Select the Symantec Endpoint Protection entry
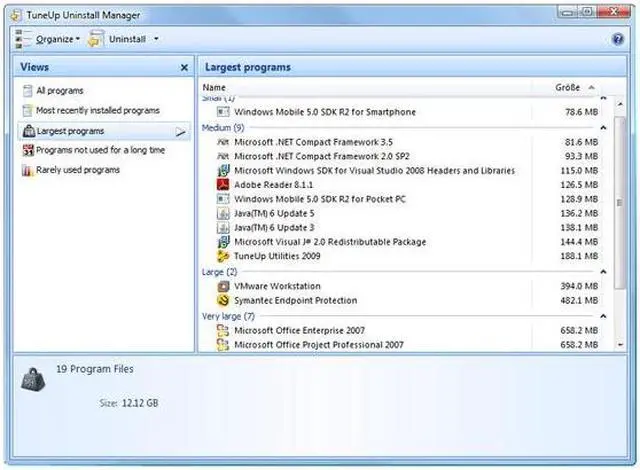Image resolution: width=640 pixels, height=470 pixels. [x=296, y=301]
